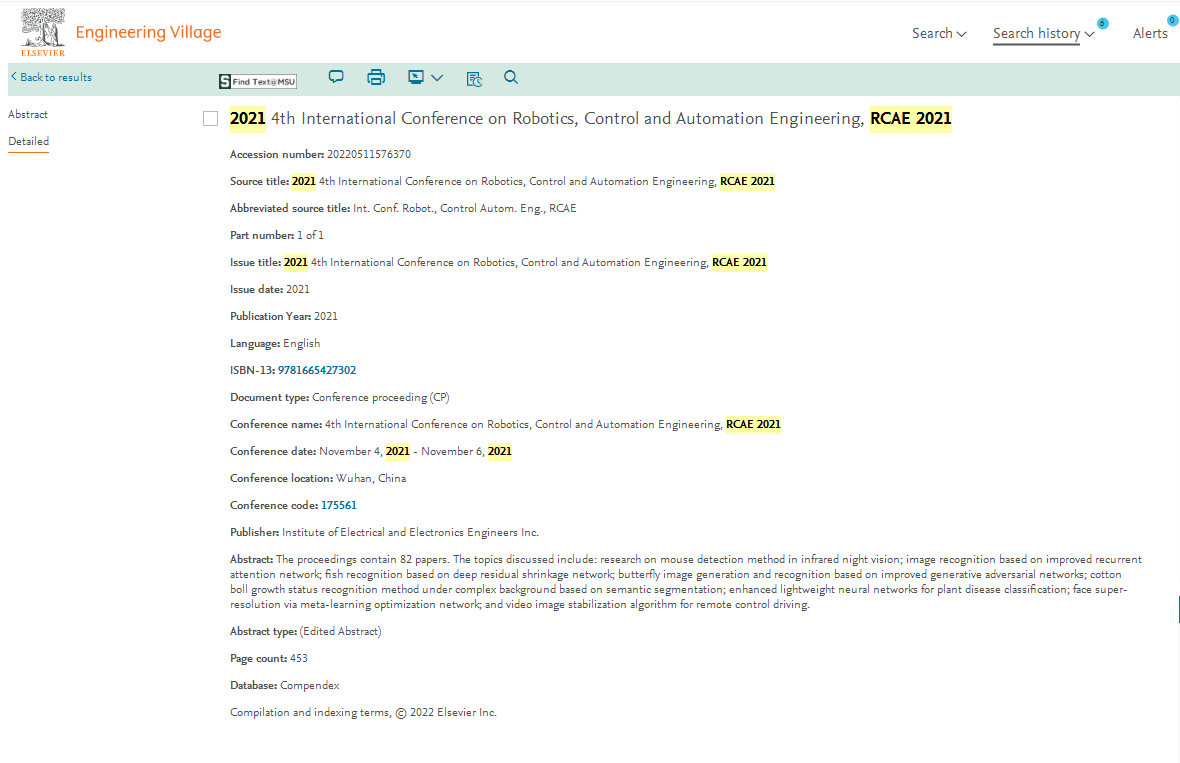Click '(Edited Abstract)' abstract type value
The width and height of the screenshot is (1180, 763).
(340, 631)
